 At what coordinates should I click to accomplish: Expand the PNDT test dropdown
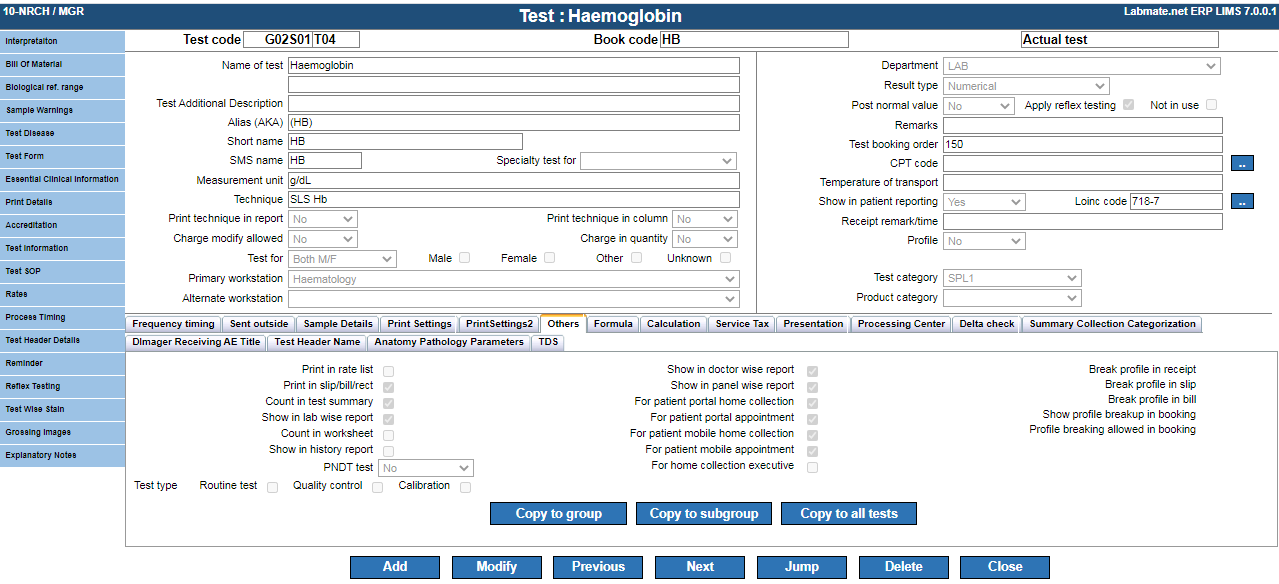click(426, 468)
